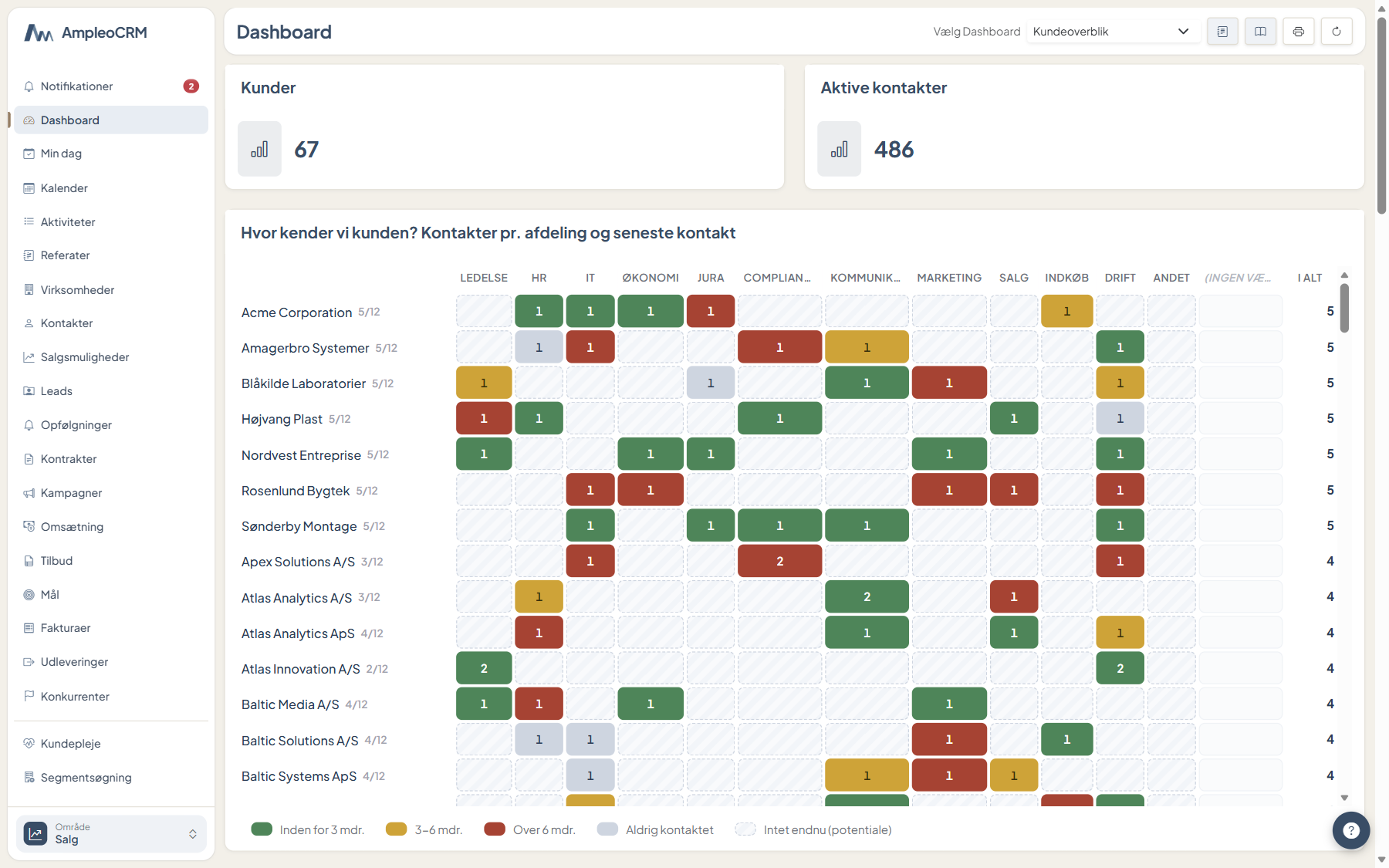Open Notifikationer in the sidebar
This screenshot has width=1389, height=868.
click(111, 86)
